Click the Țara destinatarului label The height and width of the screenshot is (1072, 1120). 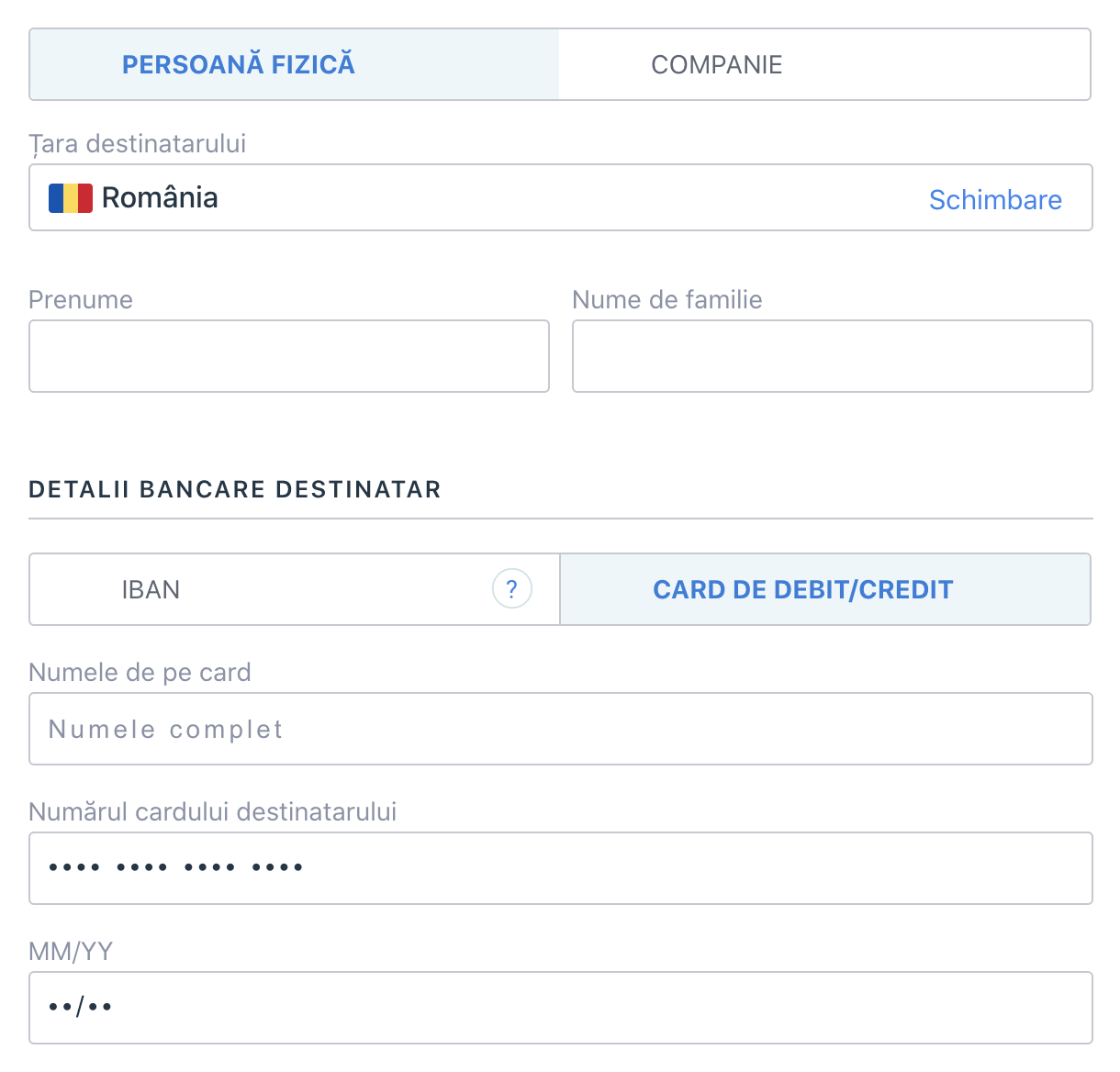coord(138,144)
